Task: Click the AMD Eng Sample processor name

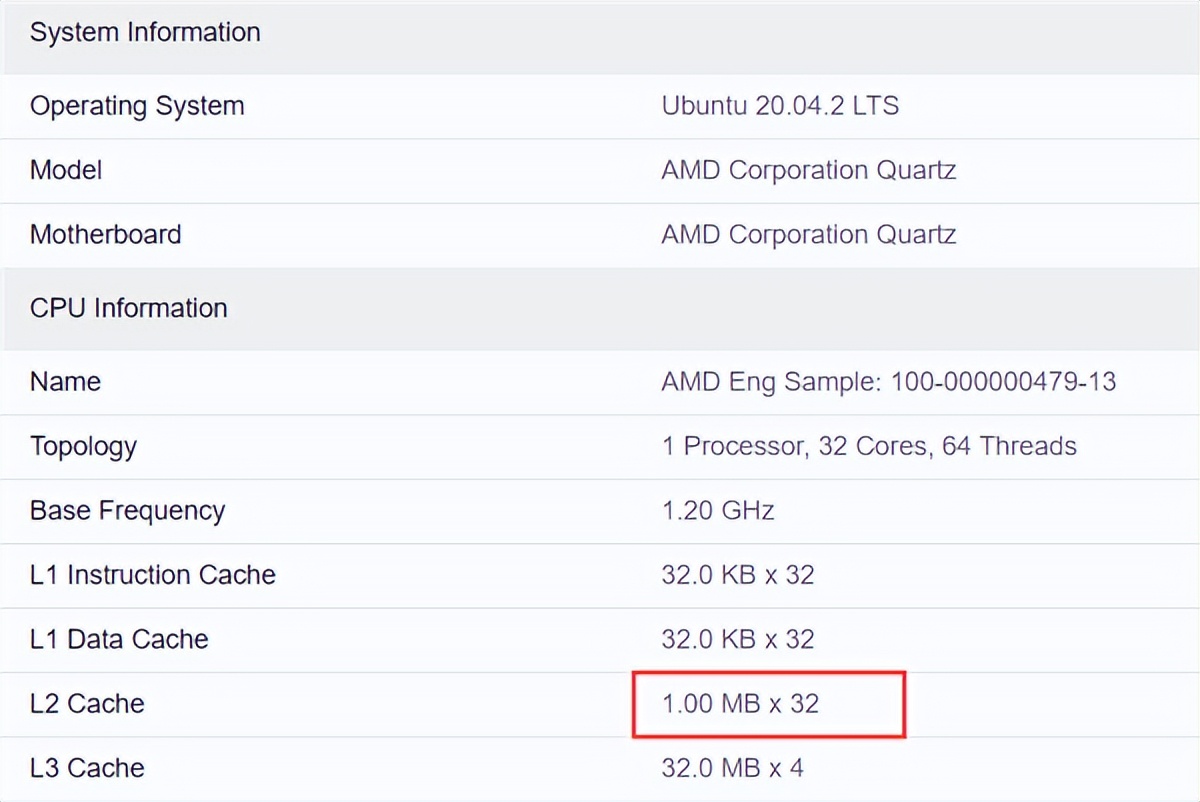Action: [889, 382]
